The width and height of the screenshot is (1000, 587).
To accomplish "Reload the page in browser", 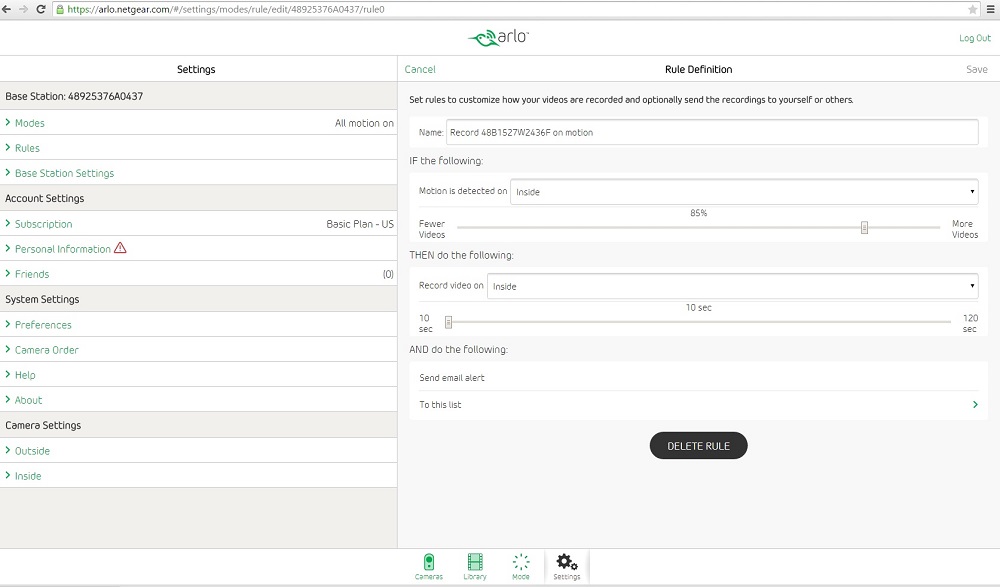I will tap(41, 9).
